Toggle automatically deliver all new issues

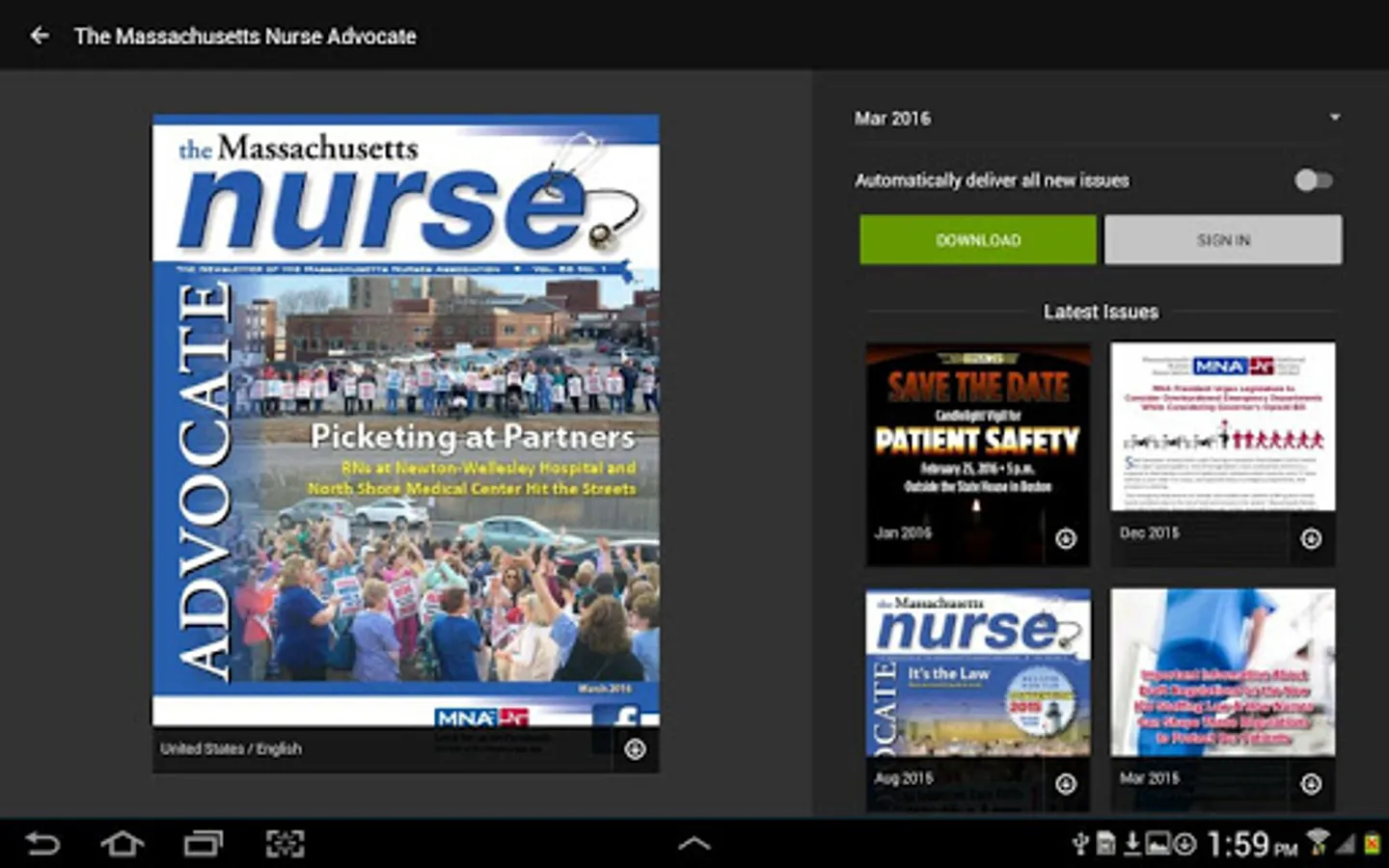click(1313, 180)
